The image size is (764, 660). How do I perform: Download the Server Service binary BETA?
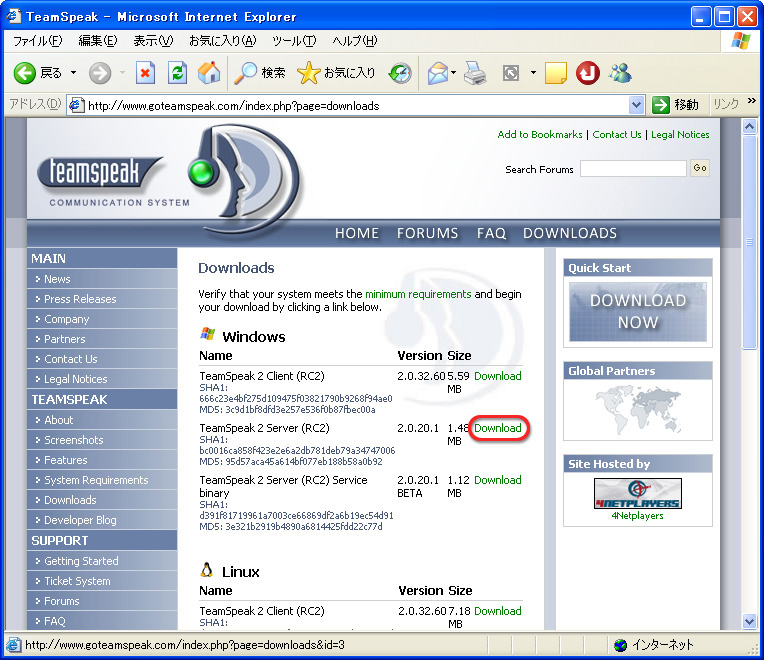click(x=497, y=480)
